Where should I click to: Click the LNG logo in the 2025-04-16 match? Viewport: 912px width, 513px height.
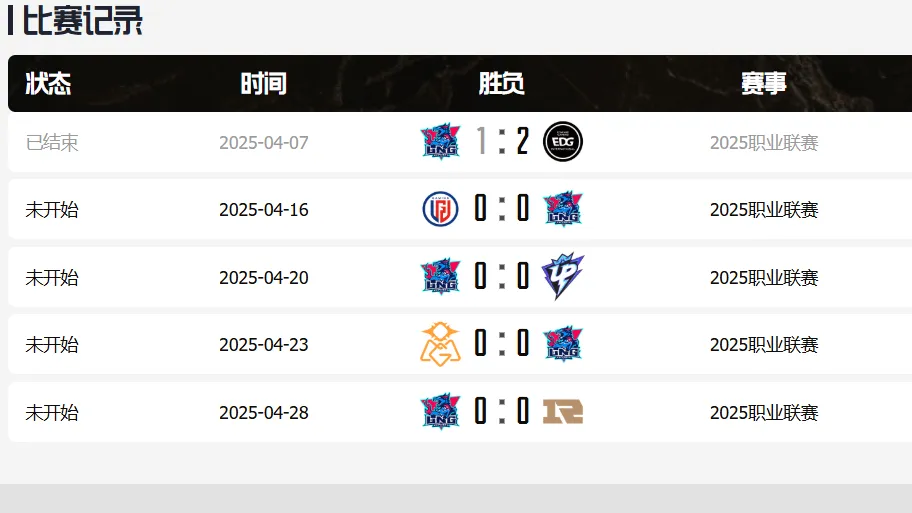click(563, 209)
